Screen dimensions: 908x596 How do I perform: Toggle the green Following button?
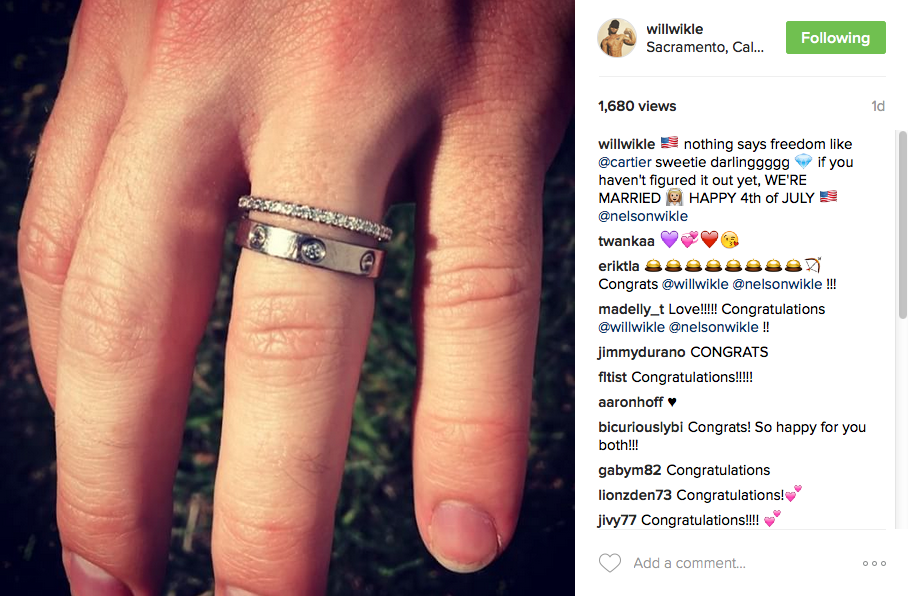(835, 38)
